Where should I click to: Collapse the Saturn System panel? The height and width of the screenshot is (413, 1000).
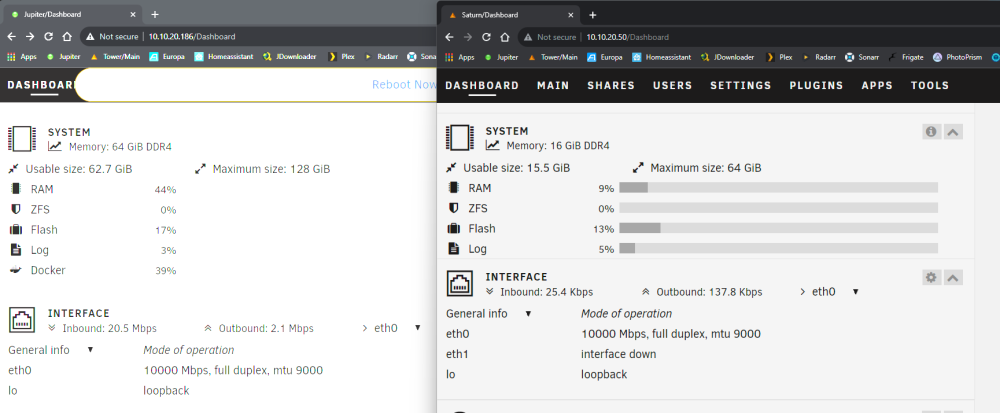[953, 131]
